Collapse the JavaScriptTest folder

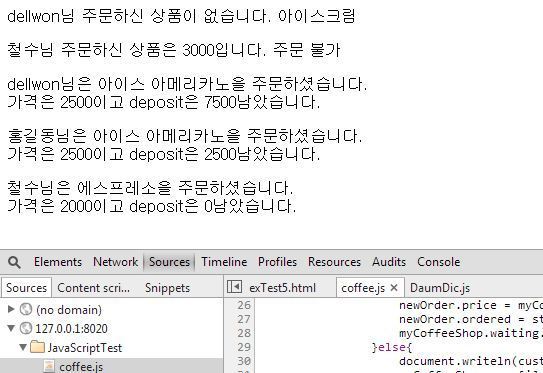pyautogui.click(x=23, y=347)
